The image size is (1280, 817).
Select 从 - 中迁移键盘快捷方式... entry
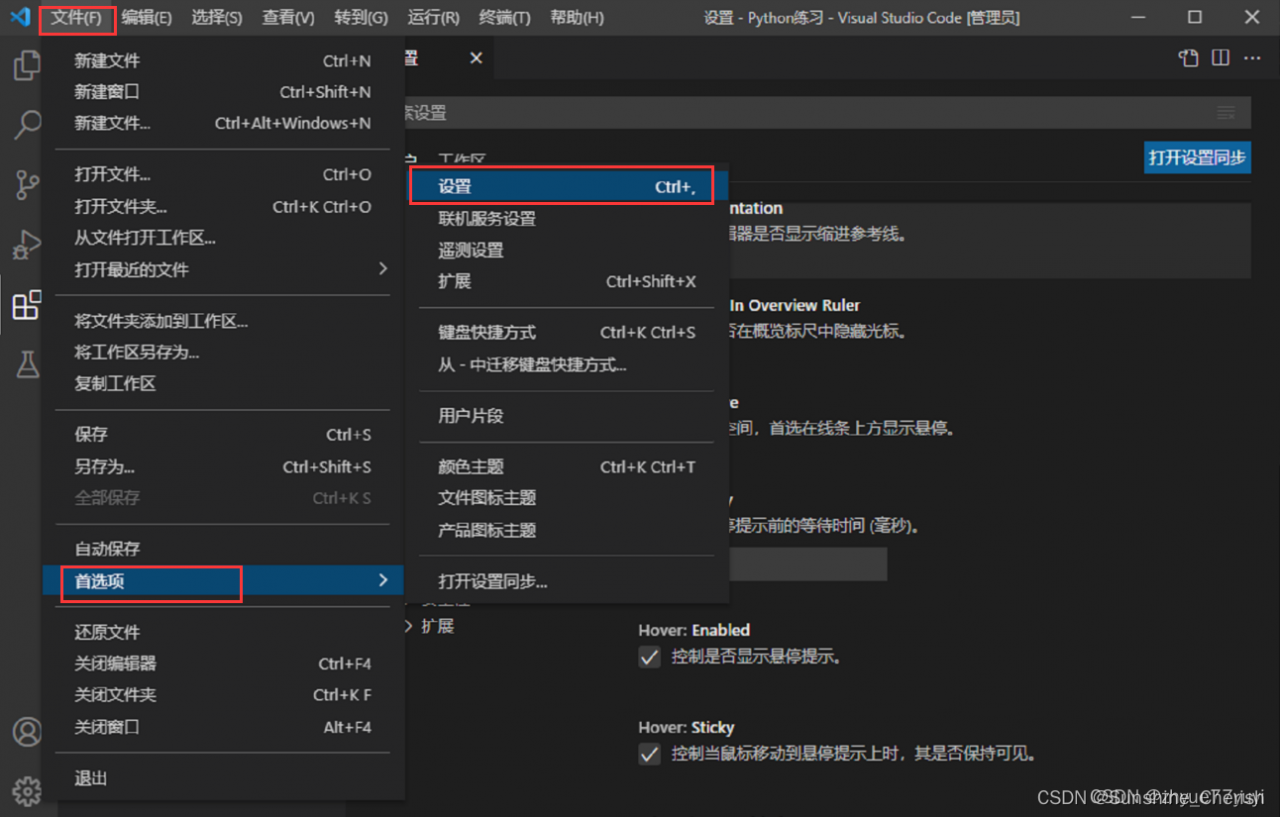[567, 364]
